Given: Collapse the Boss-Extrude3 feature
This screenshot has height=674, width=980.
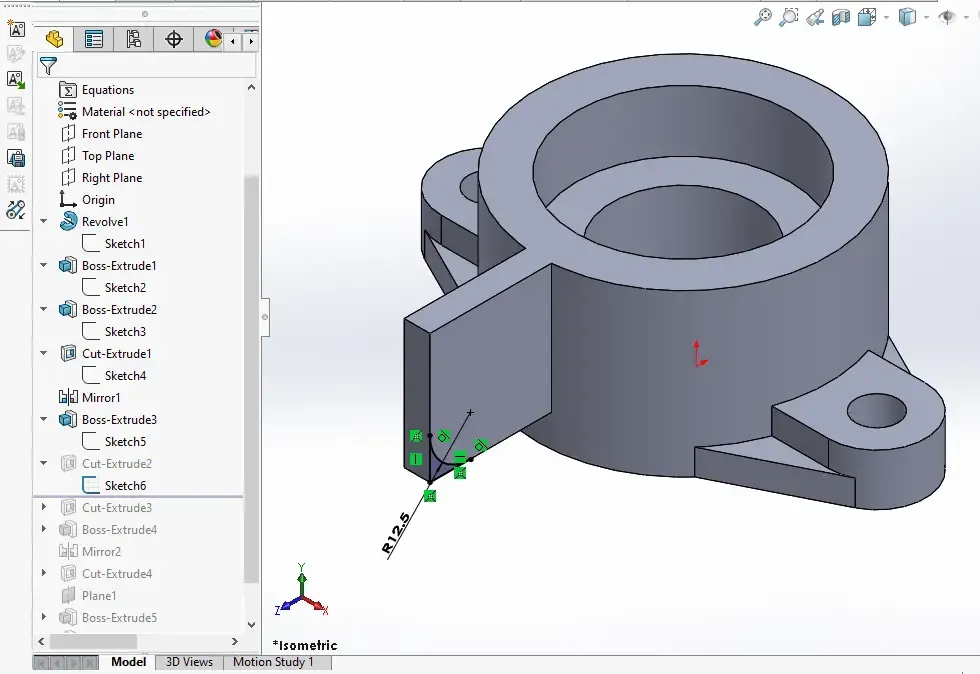Looking at the screenshot, I should pyautogui.click(x=44, y=419).
